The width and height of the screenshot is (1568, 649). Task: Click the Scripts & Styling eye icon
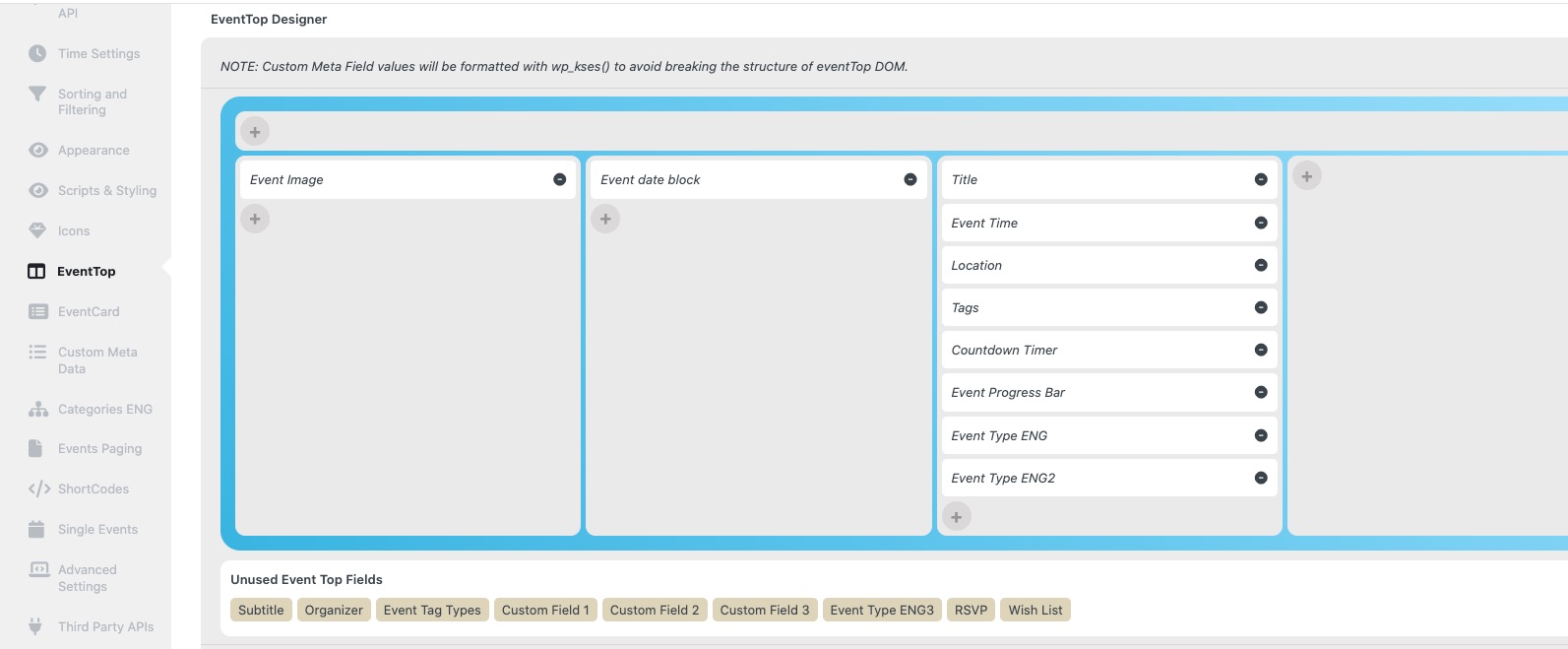coord(37,190)
